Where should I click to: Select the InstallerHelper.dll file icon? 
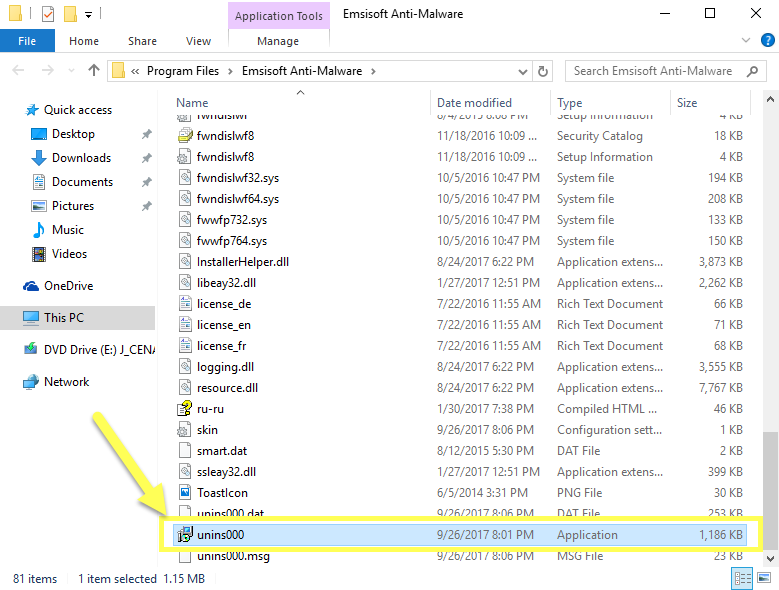185,261
